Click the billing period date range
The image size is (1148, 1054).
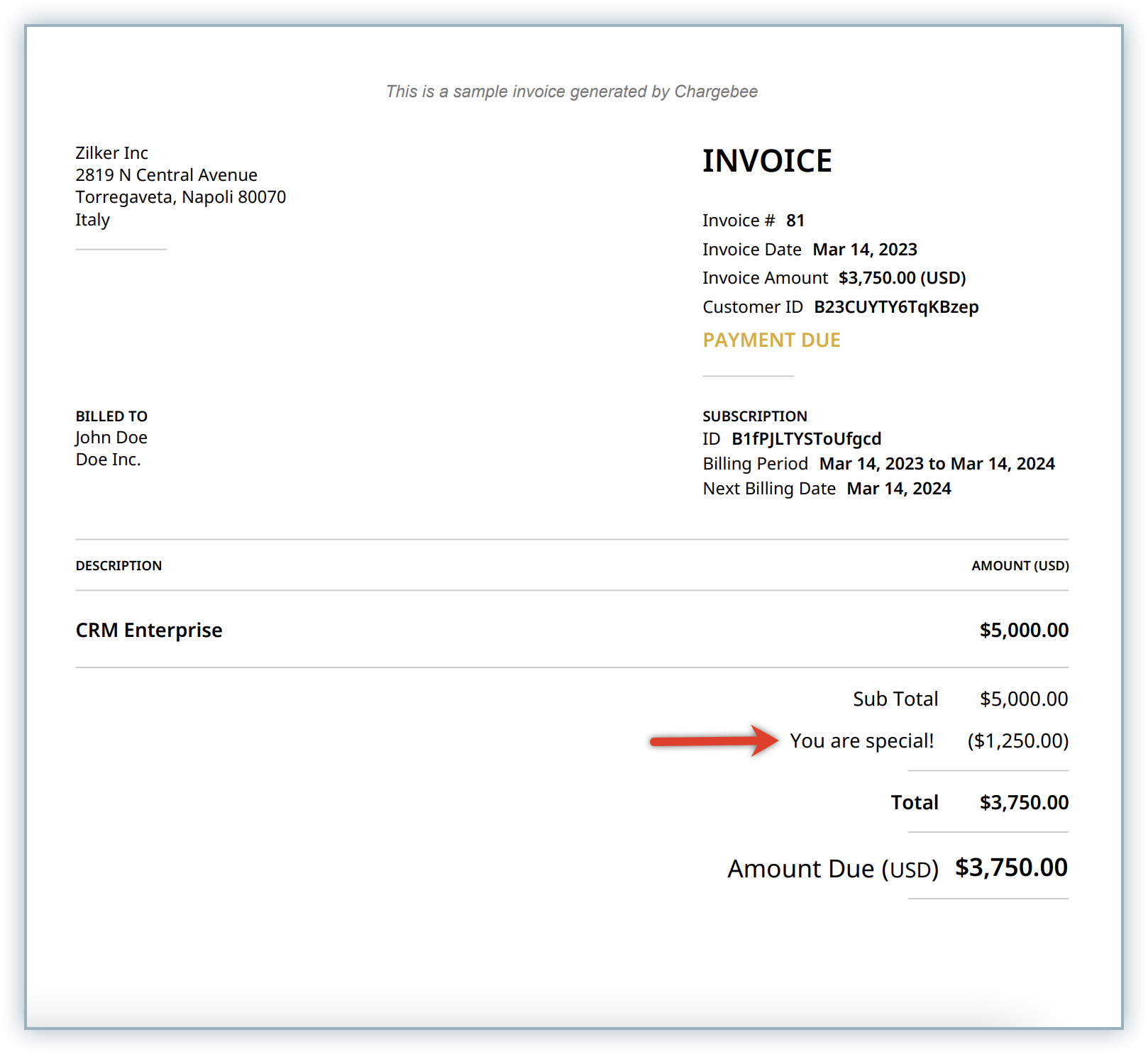pos(937,464)
